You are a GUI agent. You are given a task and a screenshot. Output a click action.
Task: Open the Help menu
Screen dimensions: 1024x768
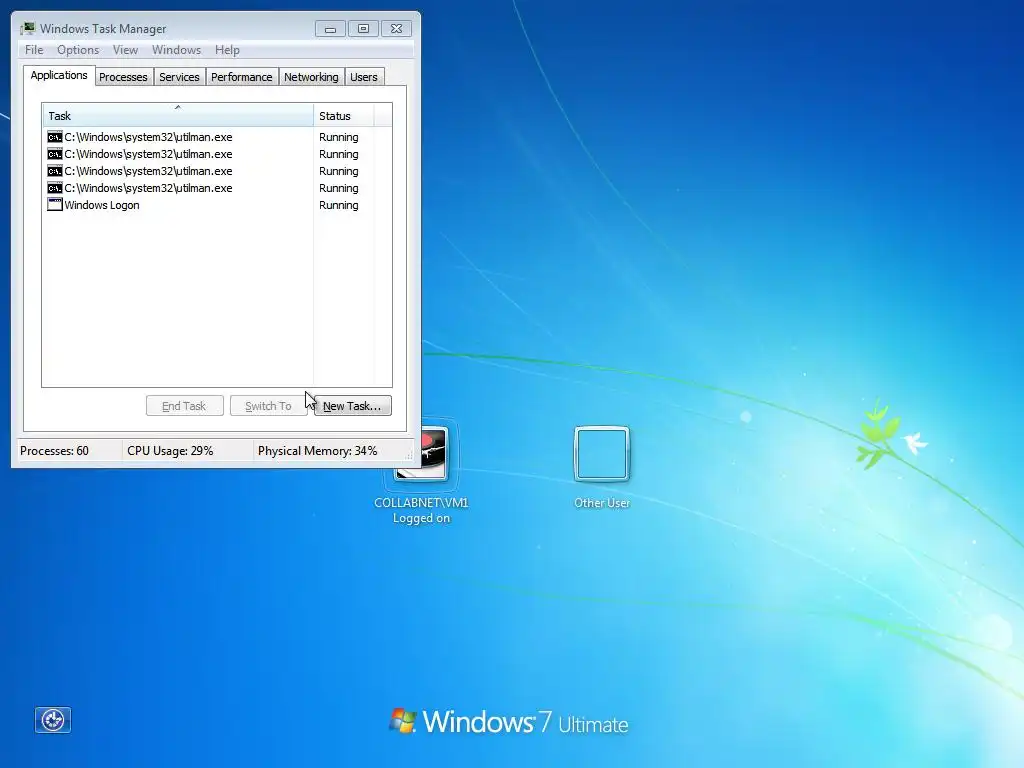(227, 50)
